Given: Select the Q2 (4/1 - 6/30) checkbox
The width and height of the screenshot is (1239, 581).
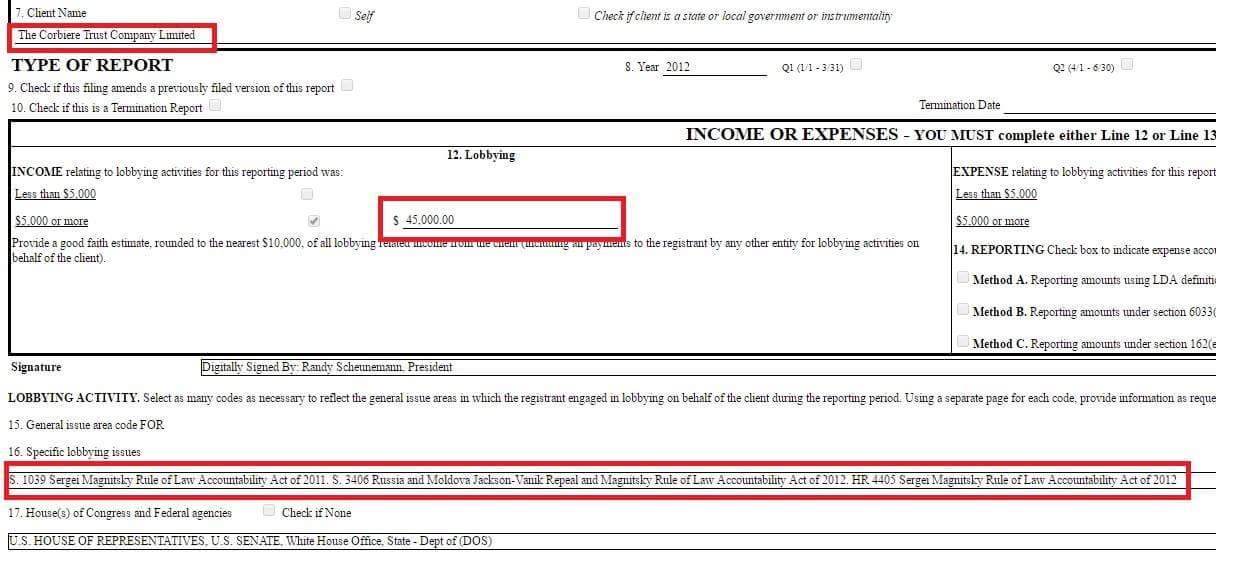Looking at the screenshot, I should 1127,65.
